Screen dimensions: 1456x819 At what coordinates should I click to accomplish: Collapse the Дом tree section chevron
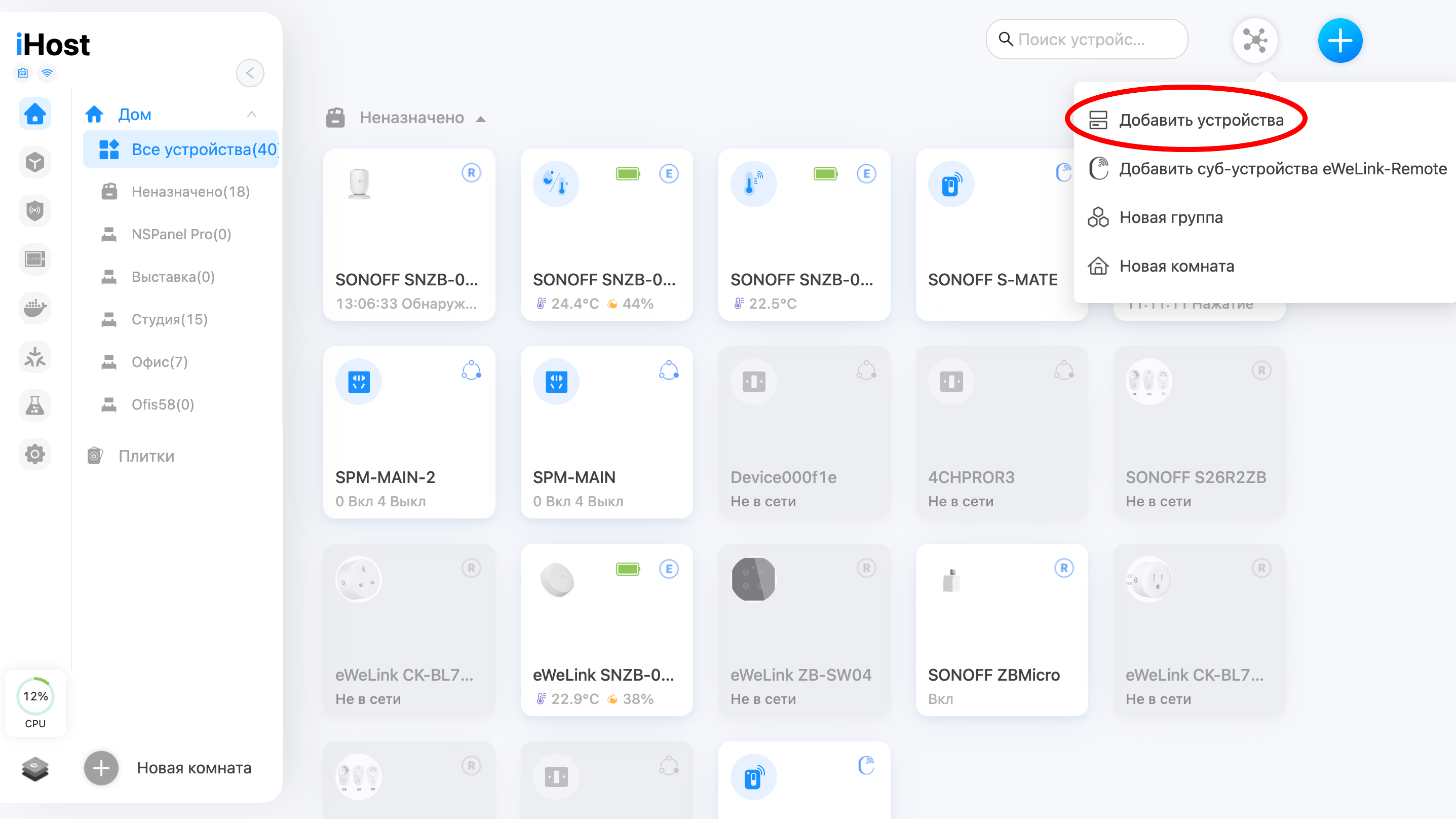point(251,114)
